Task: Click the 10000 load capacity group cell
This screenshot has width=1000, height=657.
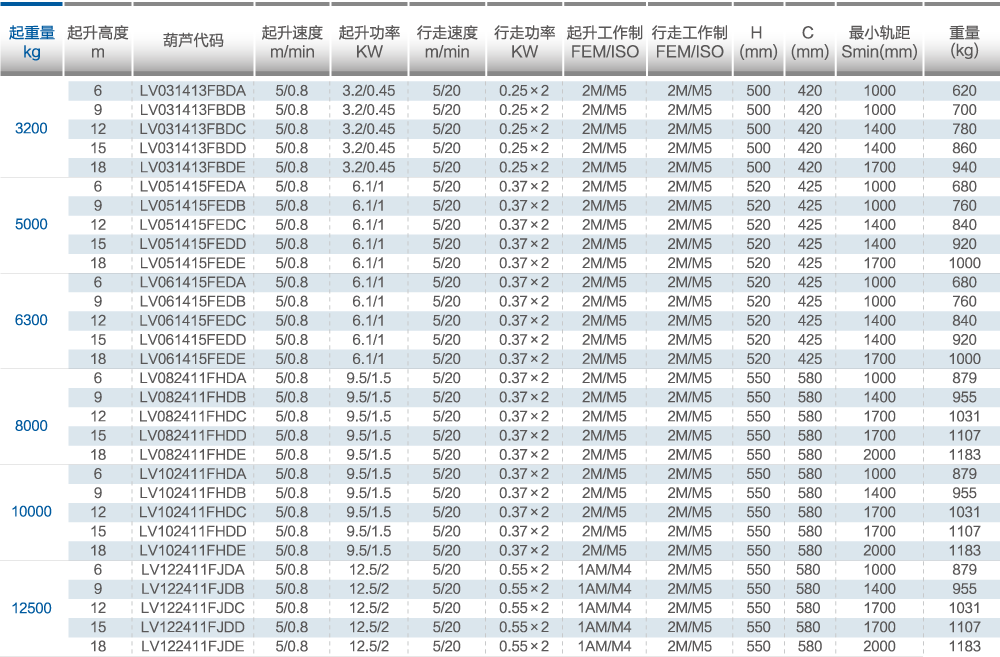Action: 32,512
